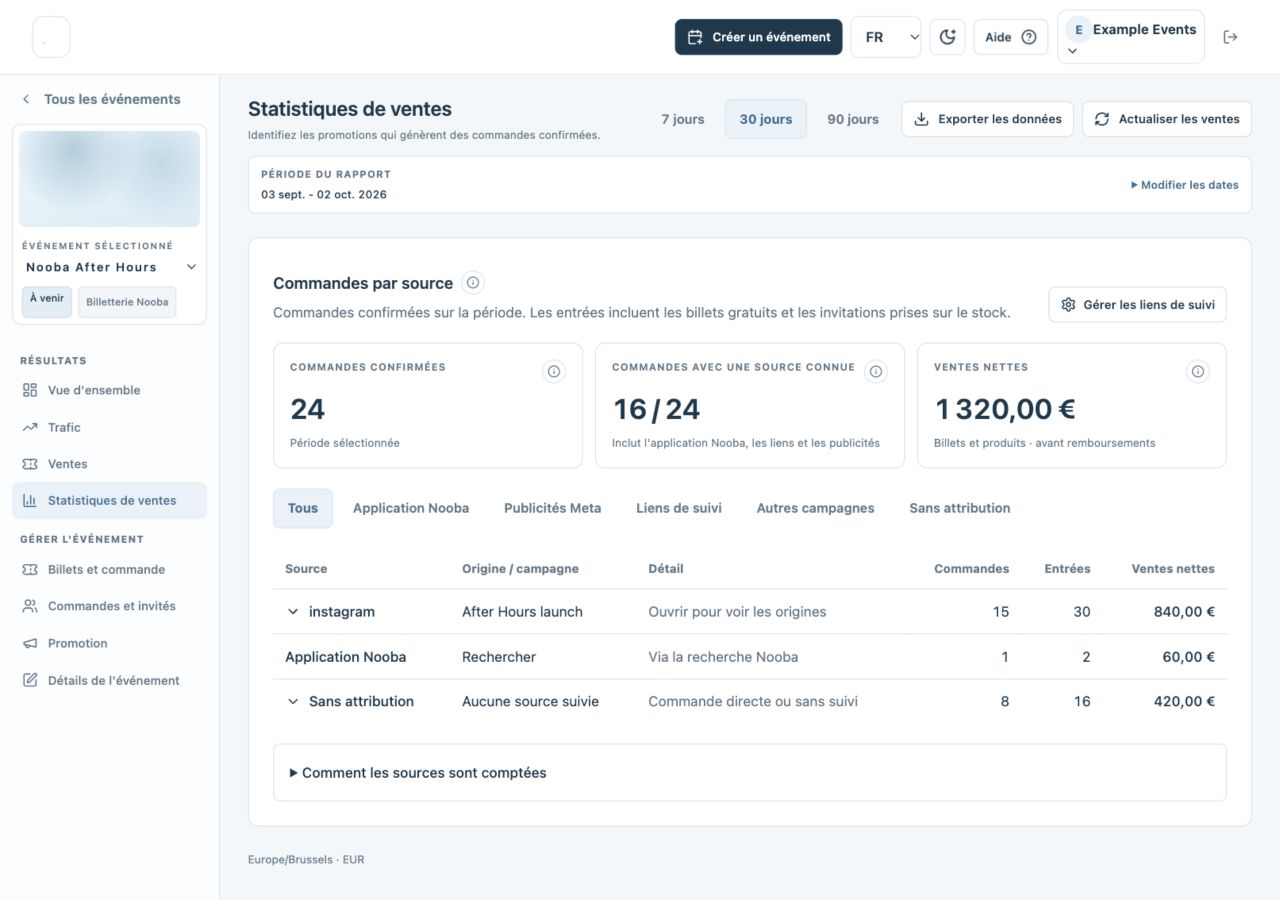1280x900 pixels.
Task: Click the logout icon in header
Action: pos(1230,37)
